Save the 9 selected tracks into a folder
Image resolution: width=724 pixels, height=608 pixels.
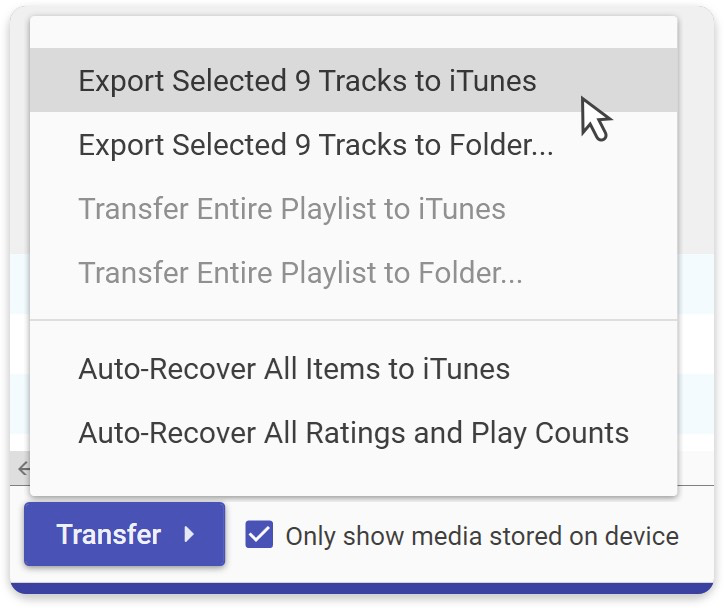coord(315,145)
